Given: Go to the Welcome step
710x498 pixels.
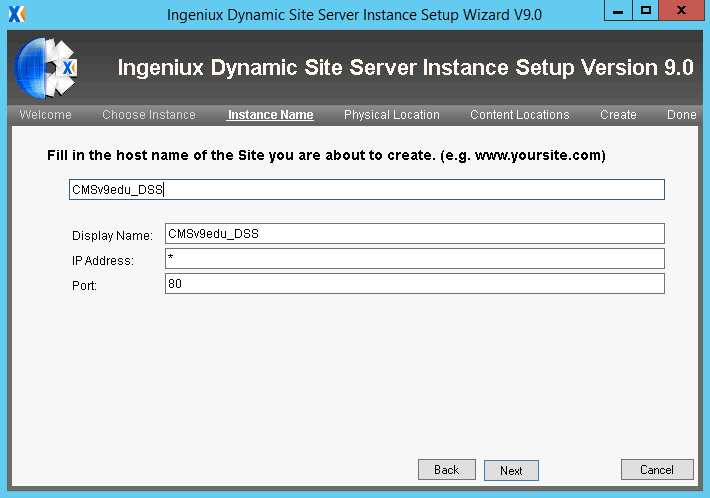Looking at the screenshot, I should (x=45, y=115).
